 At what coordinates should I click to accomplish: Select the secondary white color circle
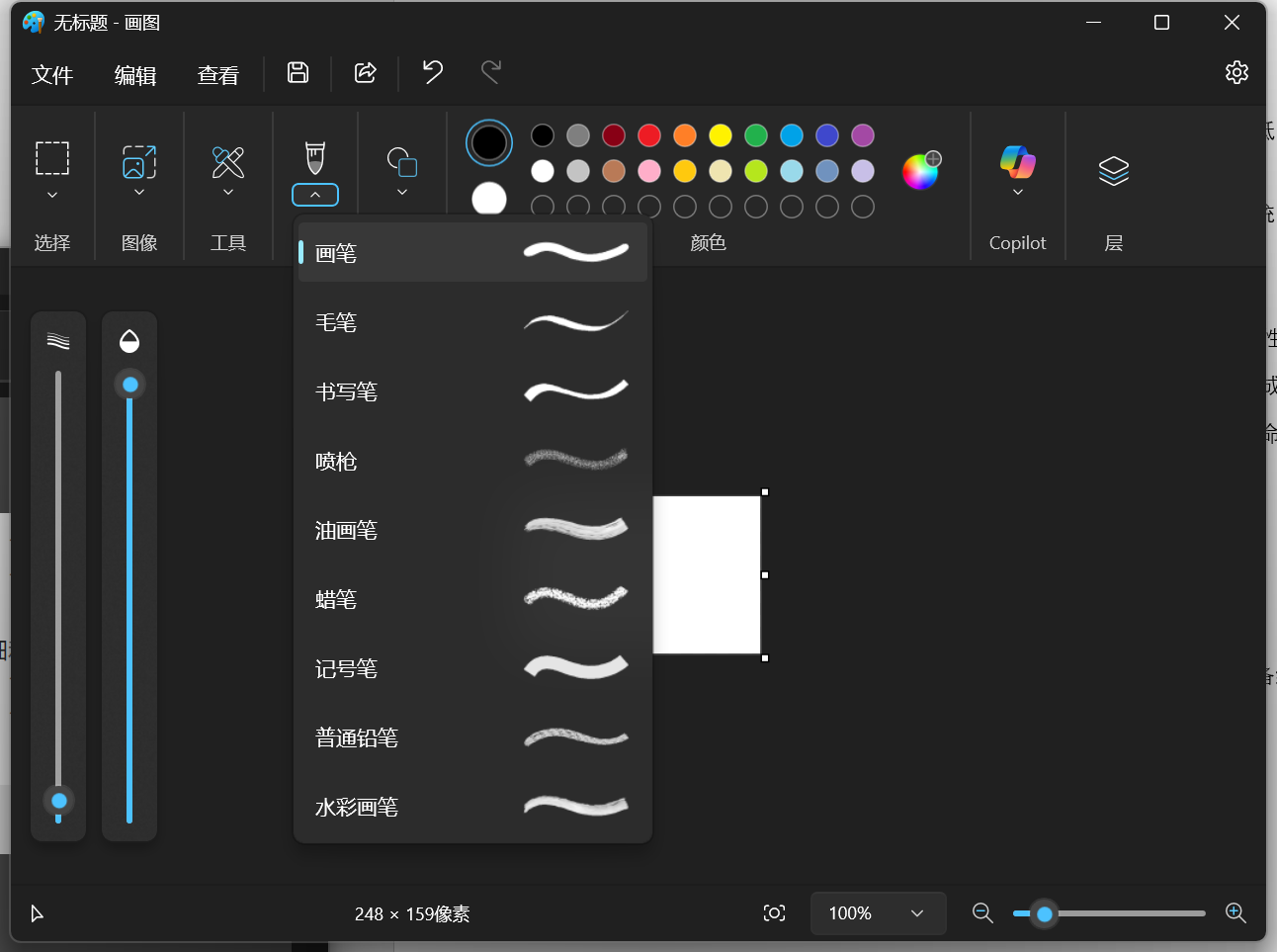tap(489, 199)
